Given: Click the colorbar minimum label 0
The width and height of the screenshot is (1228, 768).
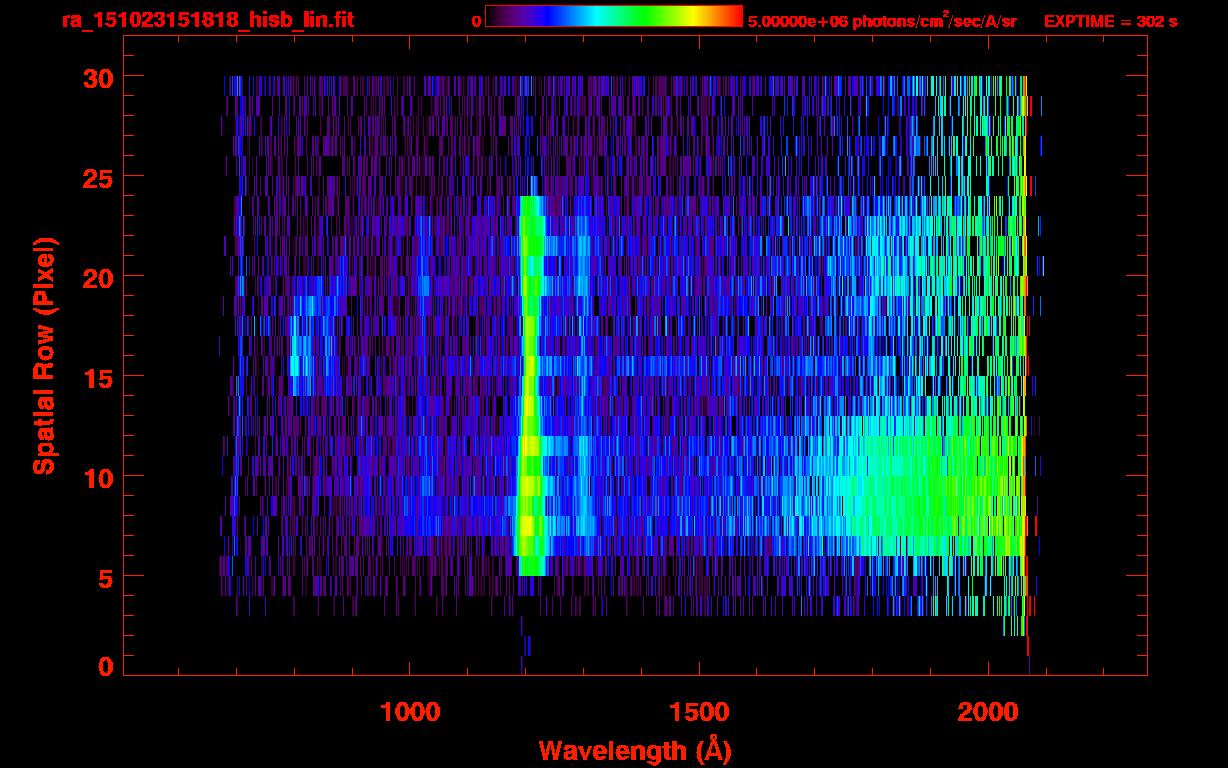Looking at the screenshot, I should [476, 21].
